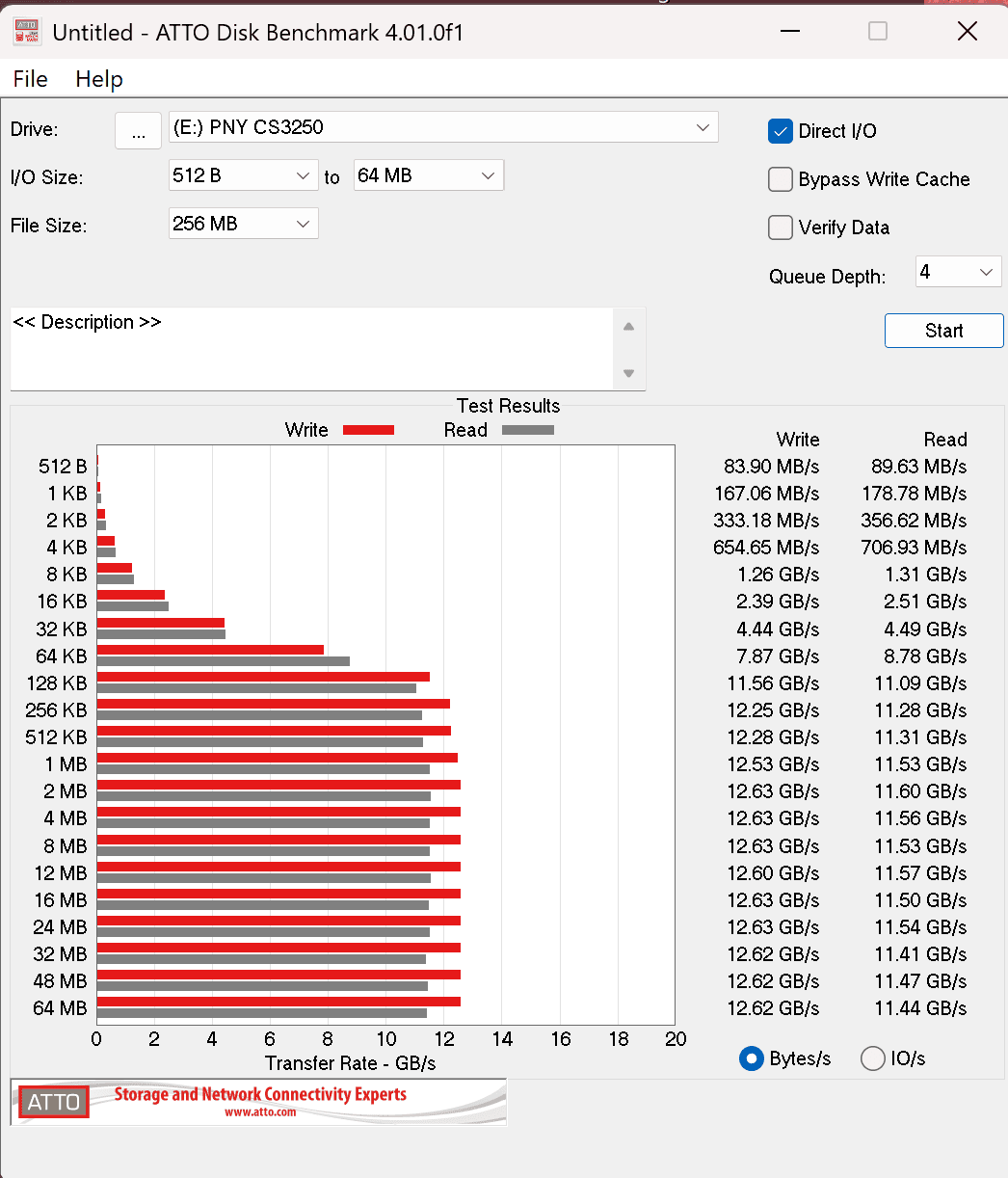The width and height of the screenshot is (1008, 1178).
Task: Click the ATTO app icon in title bar
Action: coord(26,32)
